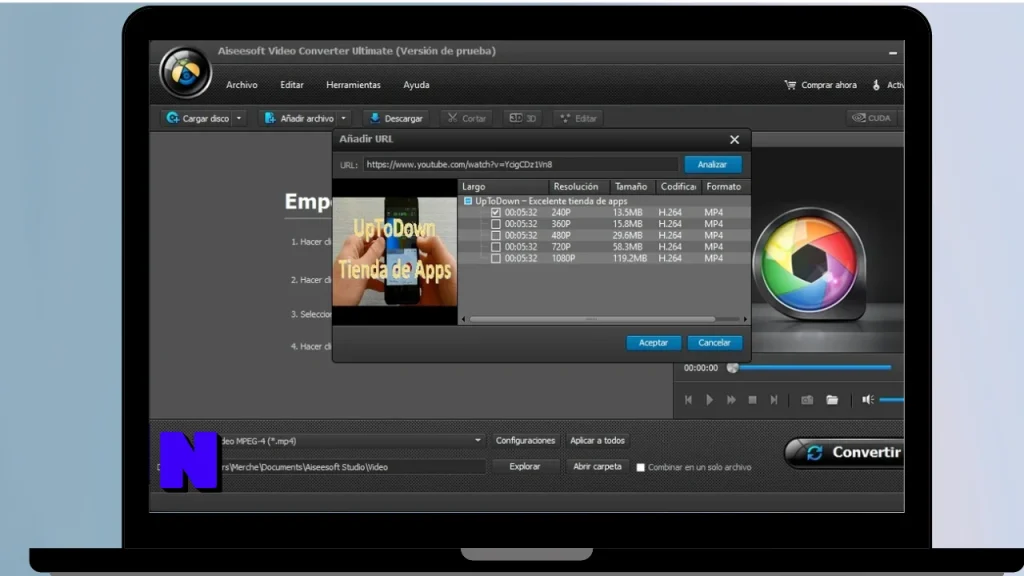Open the Ayuda menu

[416, 85]
